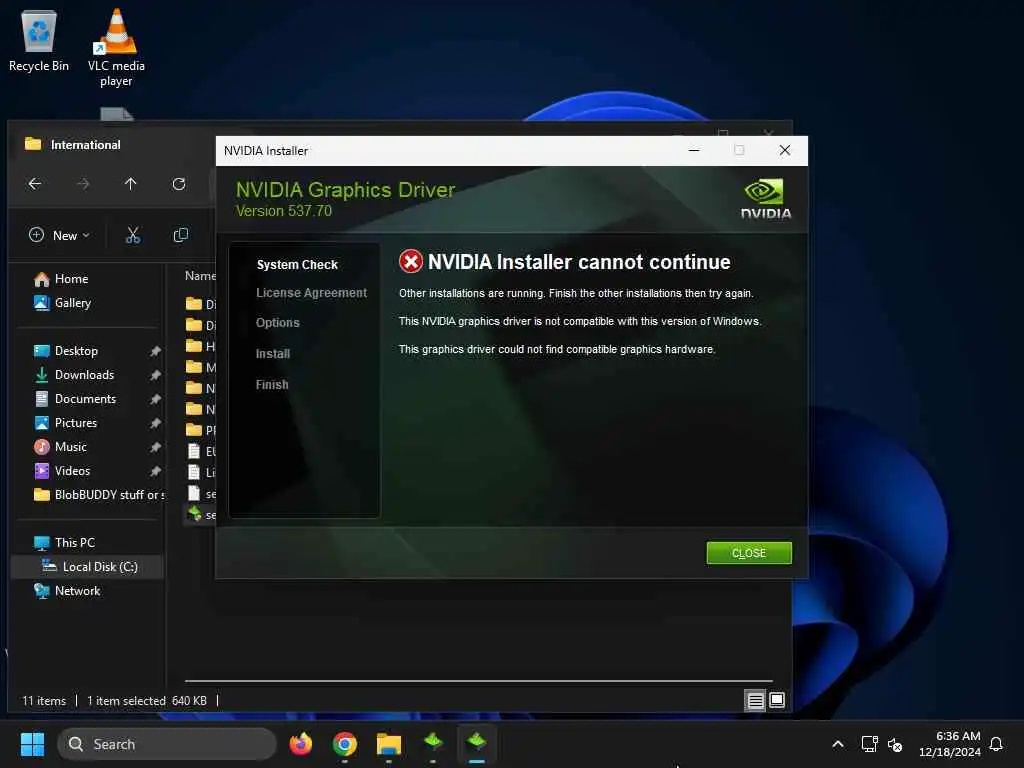The width and height of the screenshot is (1024, 768).
Task: Click the pin icon next to Videos
Action: point(155,471)
